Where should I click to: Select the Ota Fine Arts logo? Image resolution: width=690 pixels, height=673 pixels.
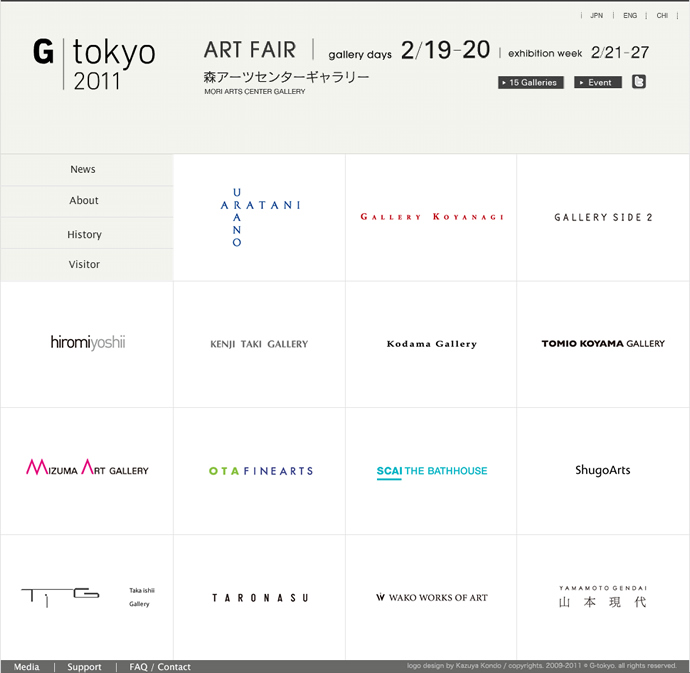click(261, 471)
